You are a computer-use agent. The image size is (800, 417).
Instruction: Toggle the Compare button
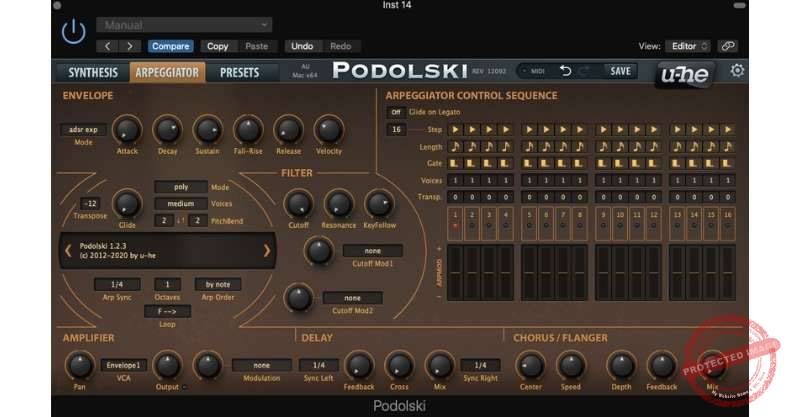[171, 46]
